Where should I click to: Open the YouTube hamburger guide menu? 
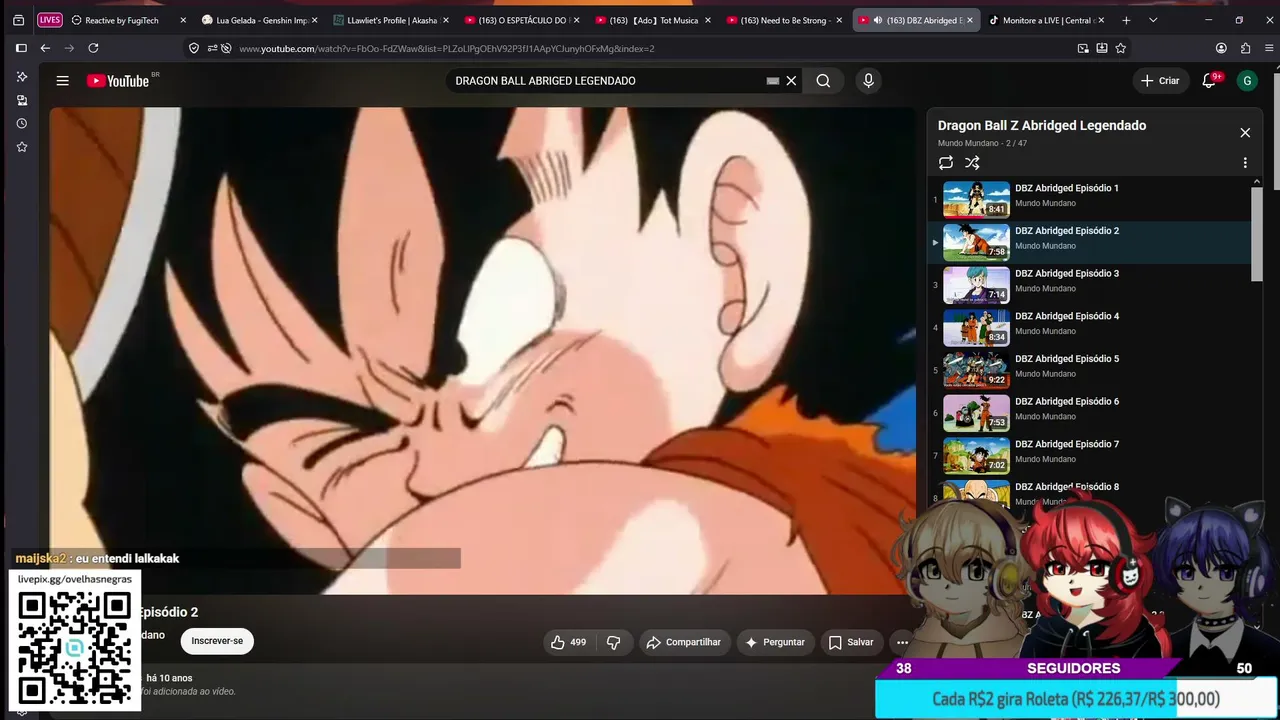click(62, 81)
